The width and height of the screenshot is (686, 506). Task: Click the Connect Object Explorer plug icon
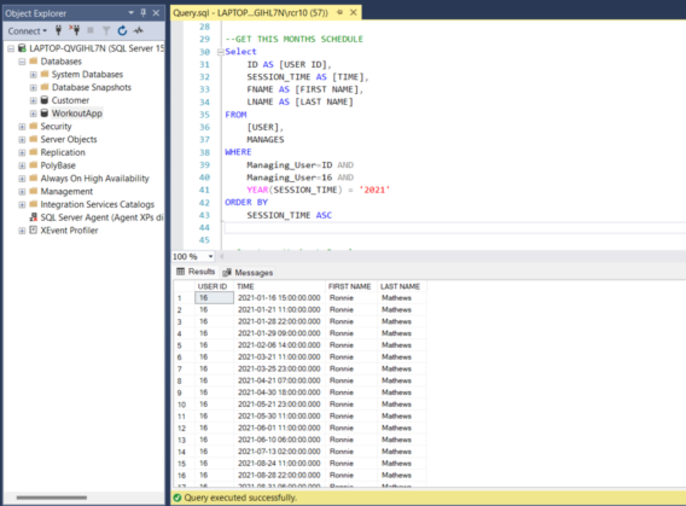[x=58, y=31]
